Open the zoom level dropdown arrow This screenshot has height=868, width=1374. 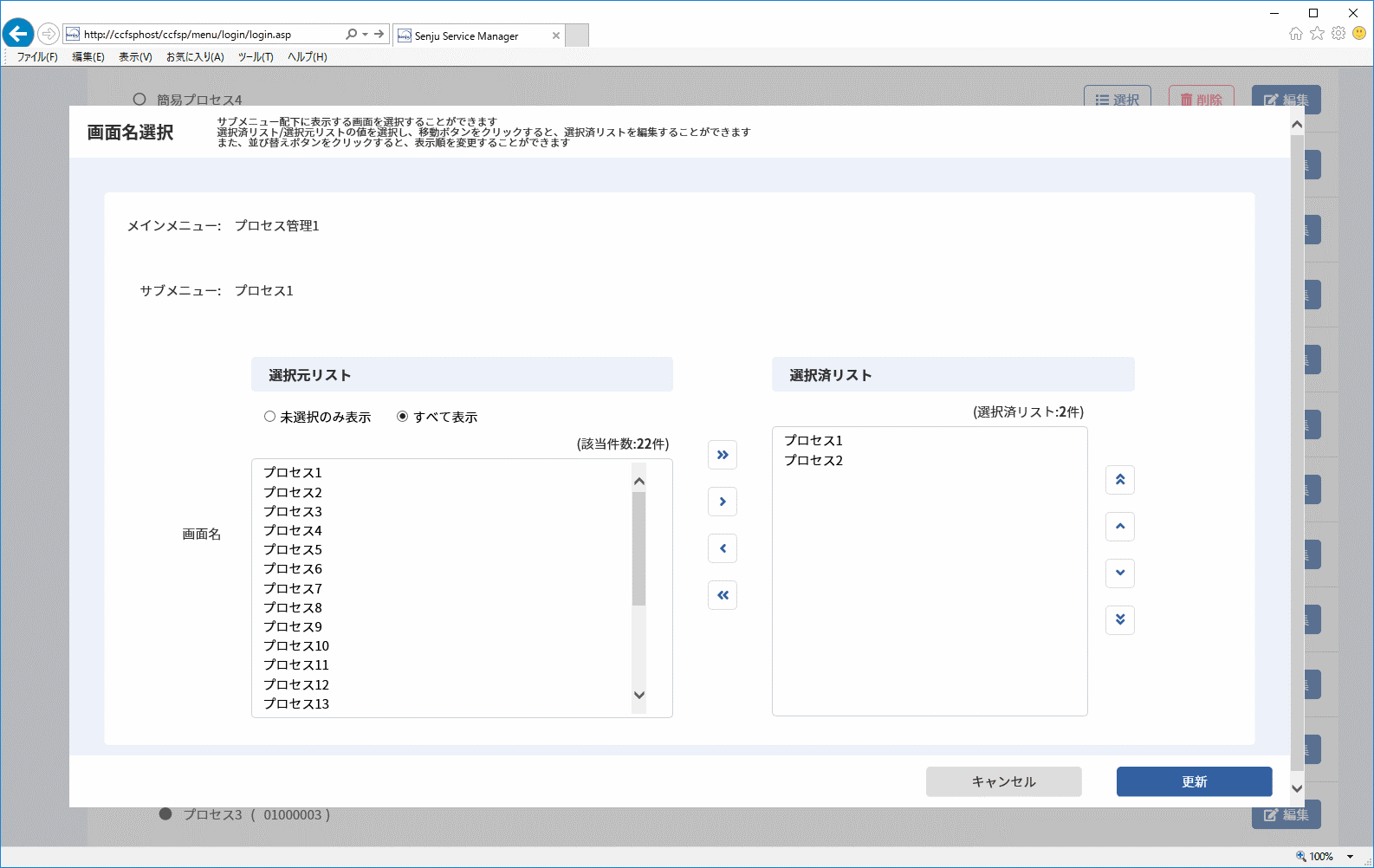pyautogui.click(x=1350, y=857)
